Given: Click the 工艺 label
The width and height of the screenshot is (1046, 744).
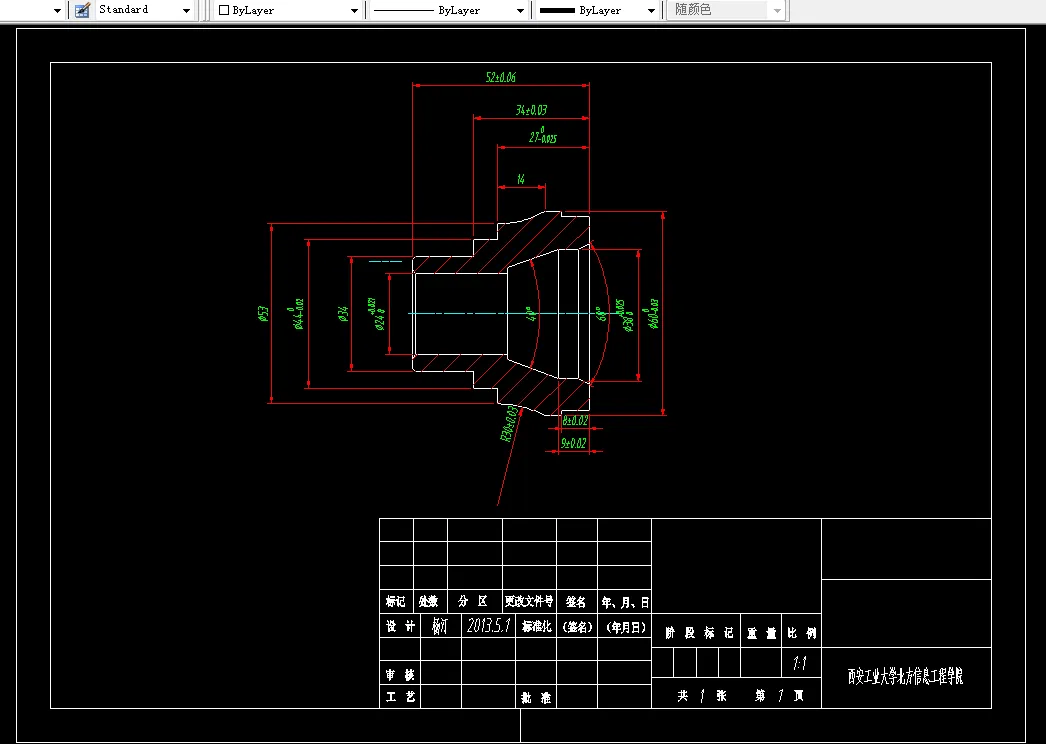Looking at the screenshot, I should (x=400, y=697).
